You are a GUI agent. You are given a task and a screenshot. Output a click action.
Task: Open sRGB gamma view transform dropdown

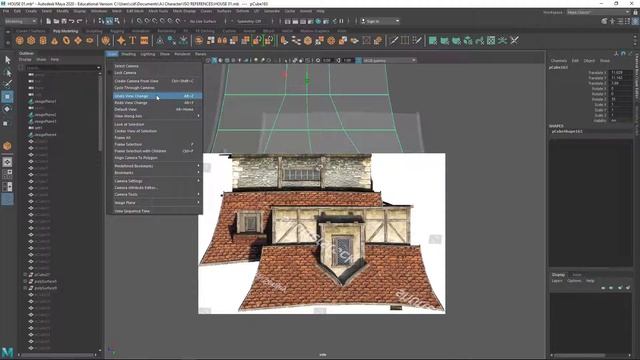389,60
